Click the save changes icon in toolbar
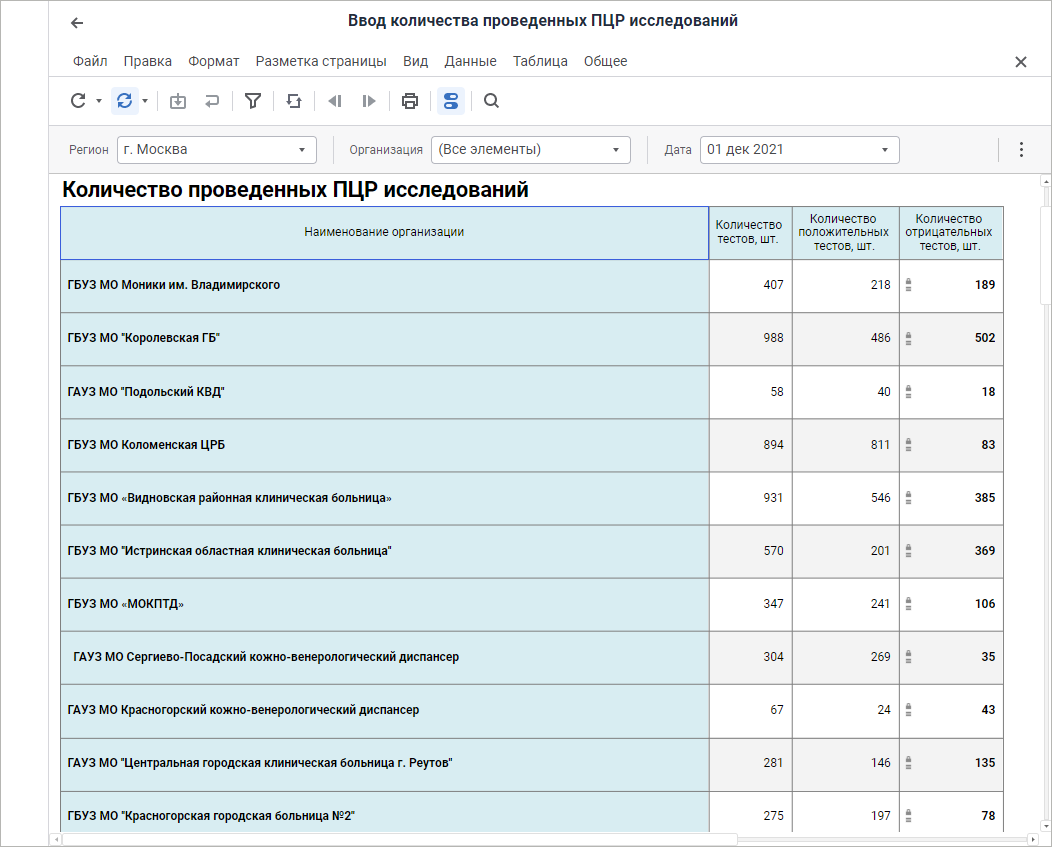The image size is (1052, 847). pyautogui.click(x=178, y=100)
